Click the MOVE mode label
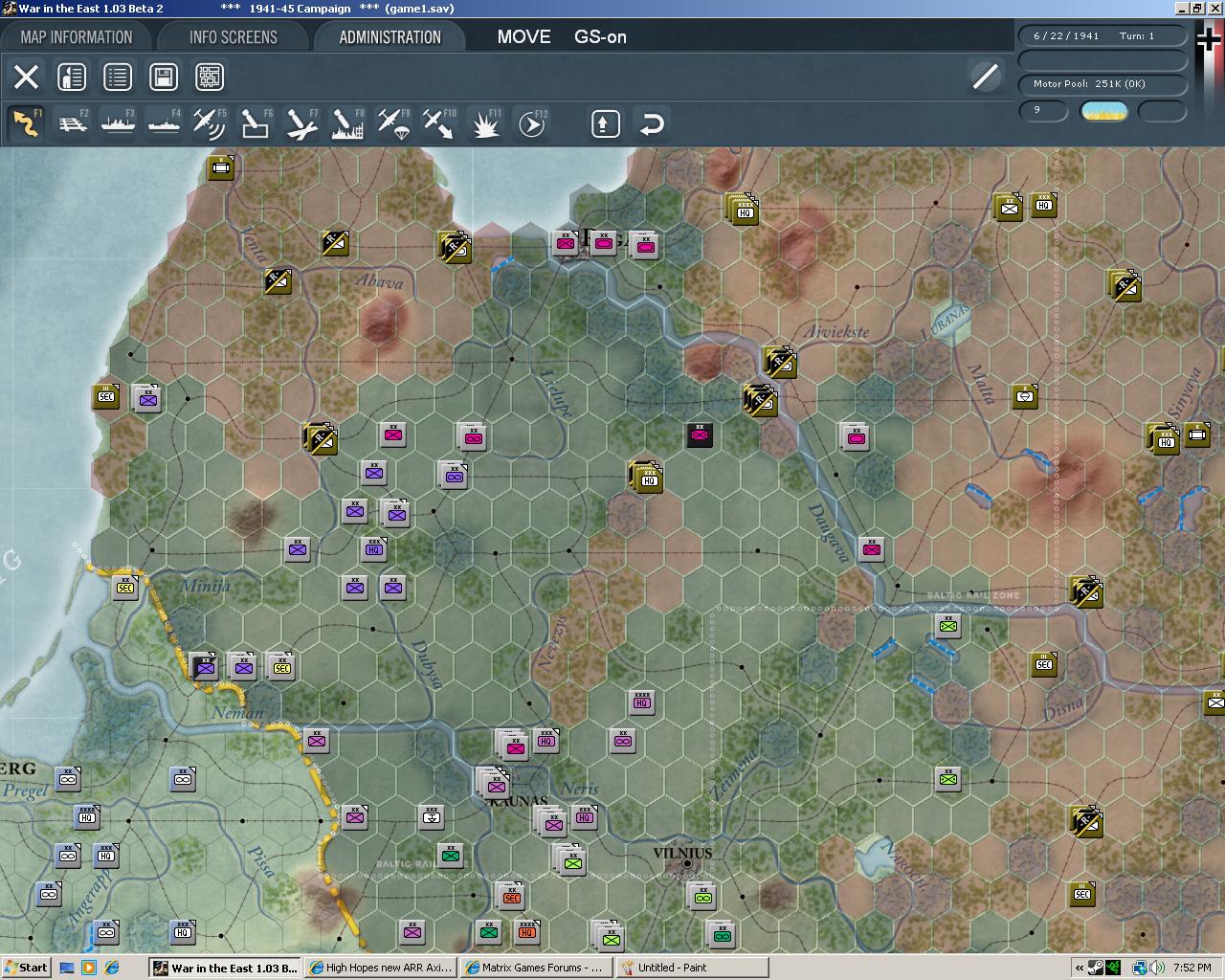 tap(523, 37)
